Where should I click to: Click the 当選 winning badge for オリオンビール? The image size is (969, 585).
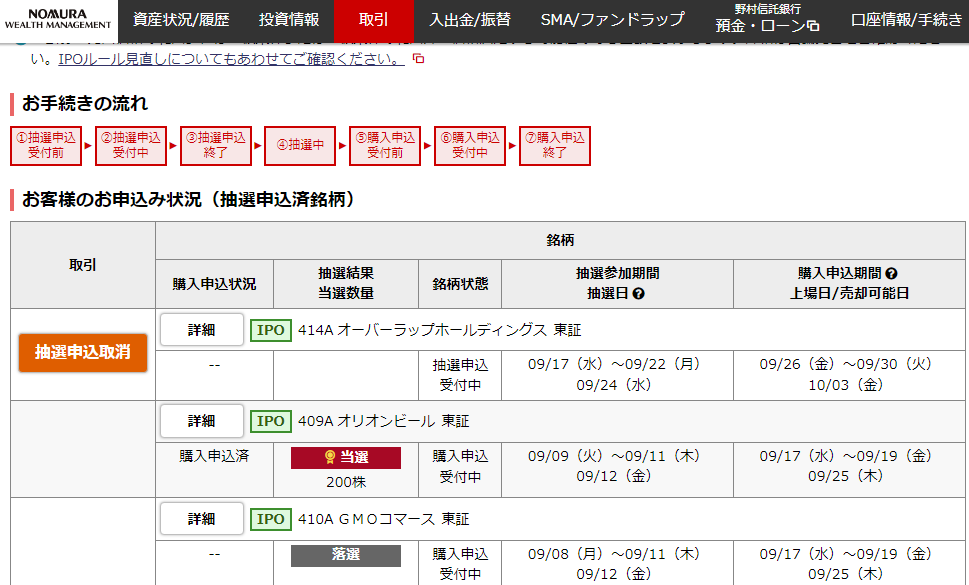(x=346, y=457)
